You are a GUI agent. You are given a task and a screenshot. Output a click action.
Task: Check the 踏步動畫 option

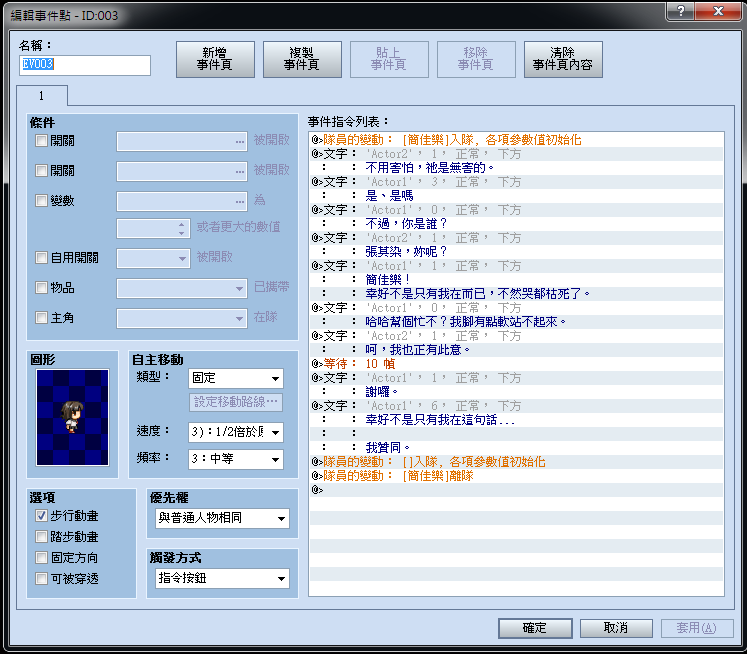tap(41, 537)
